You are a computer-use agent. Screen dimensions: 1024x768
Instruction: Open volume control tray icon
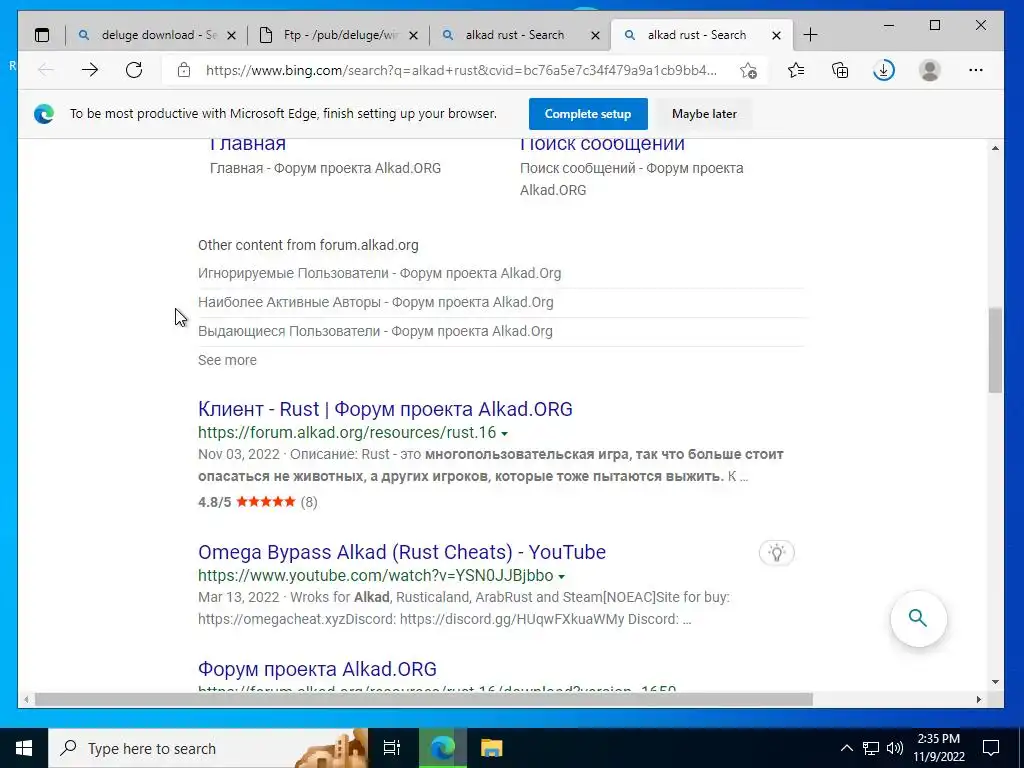[895, 748]
